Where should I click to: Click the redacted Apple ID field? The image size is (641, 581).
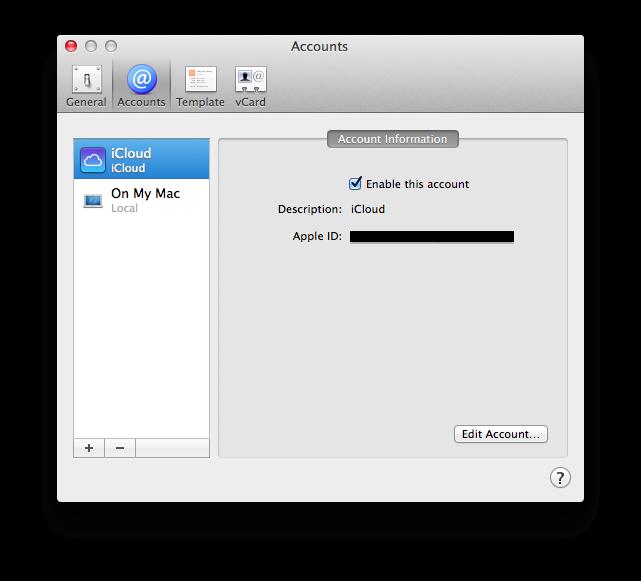[432, 237]
